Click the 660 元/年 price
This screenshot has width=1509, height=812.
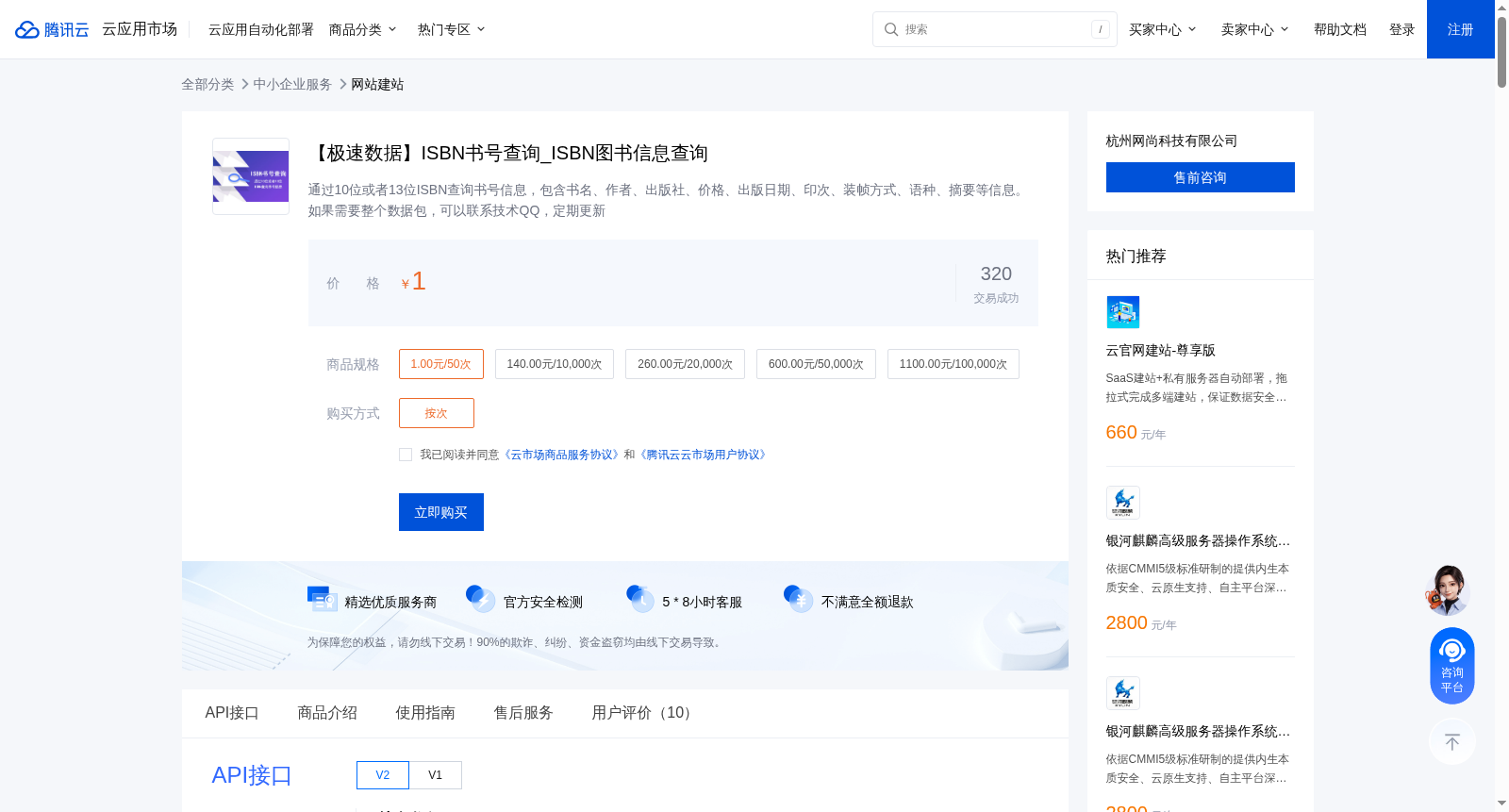[x=1136, y=433]
